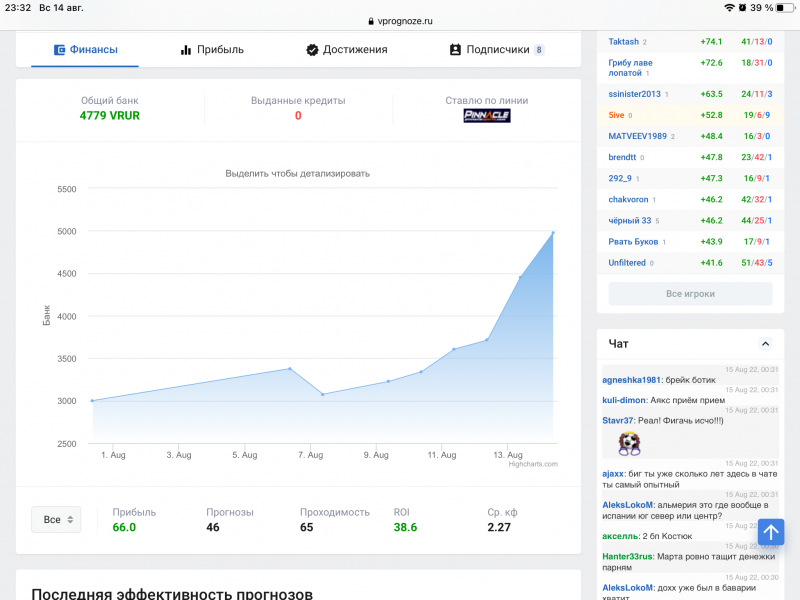Click the soccer ball sticker in chat

pyautogui.click(x=629, y=442)
